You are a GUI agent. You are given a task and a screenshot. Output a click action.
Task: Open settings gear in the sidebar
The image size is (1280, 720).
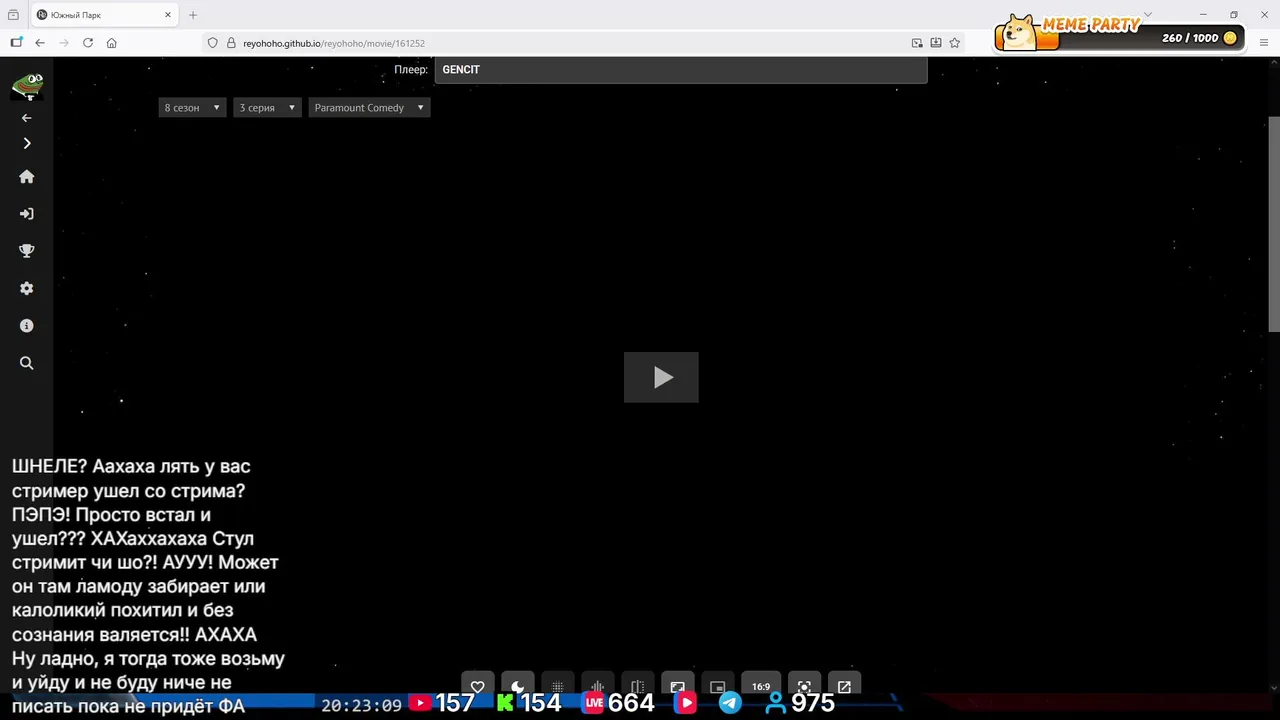click(x=27, y=288)
